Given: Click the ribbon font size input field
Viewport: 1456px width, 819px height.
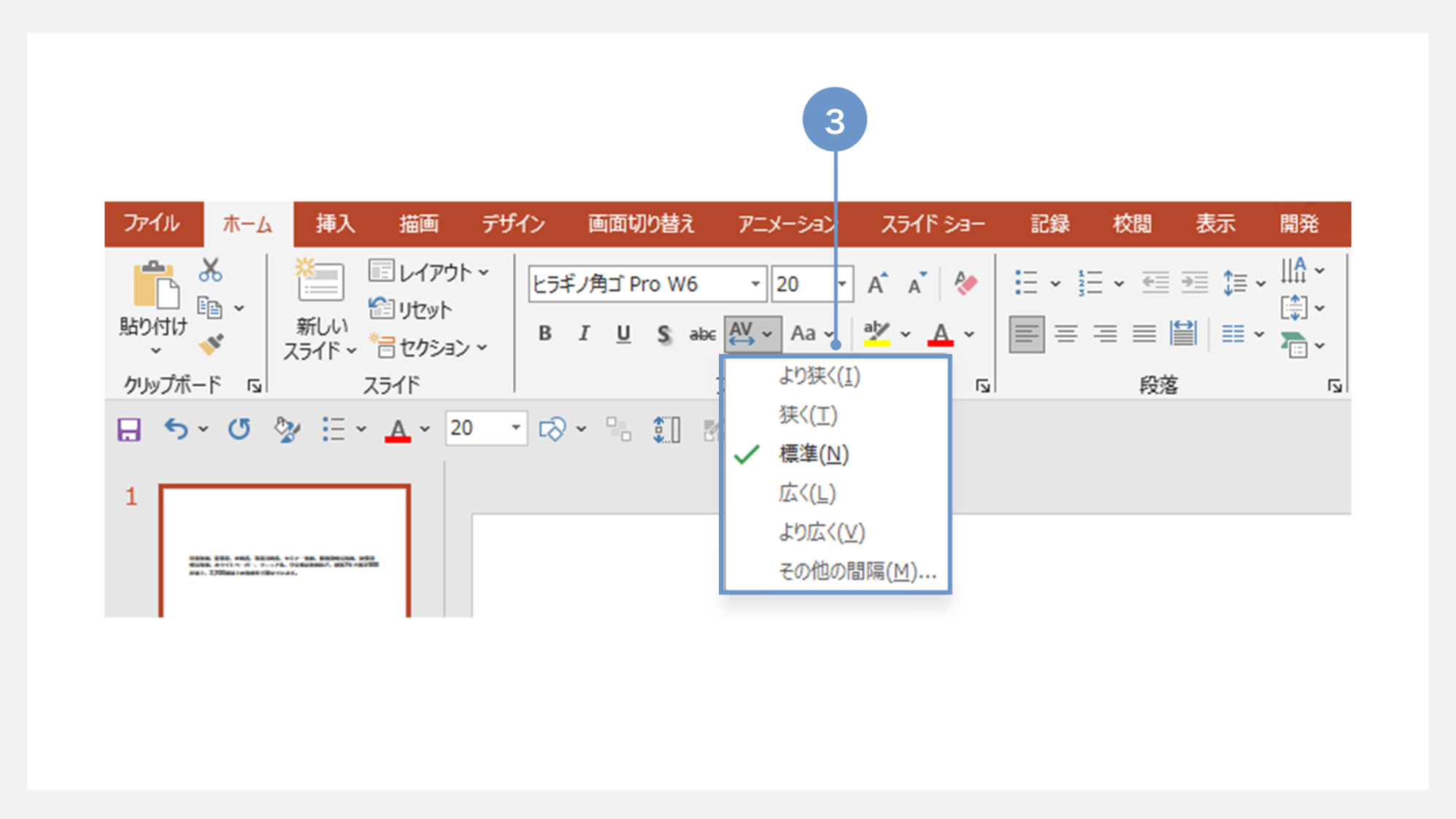Looking at the screenshot, I should [803, 284].
